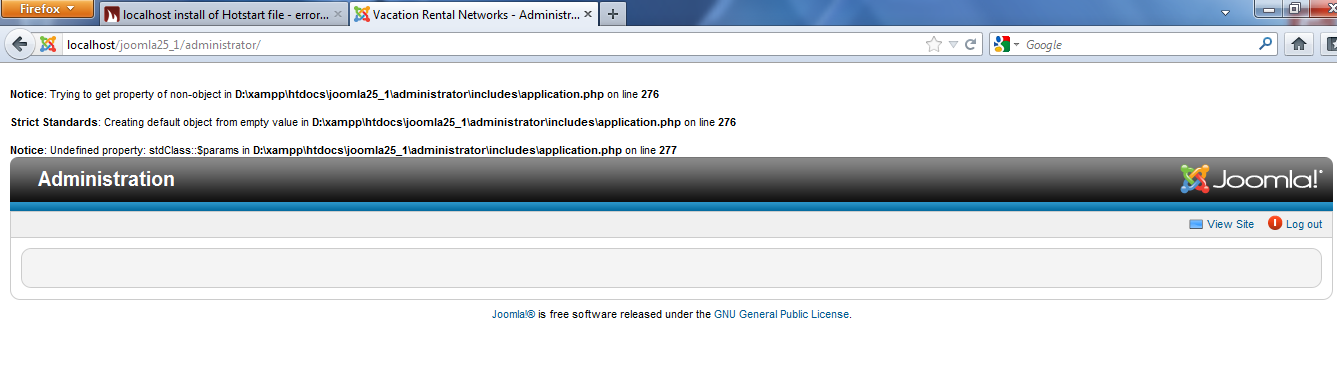Close the Hotstart file error tab
1337x374 pixels.
pos(337,14)
